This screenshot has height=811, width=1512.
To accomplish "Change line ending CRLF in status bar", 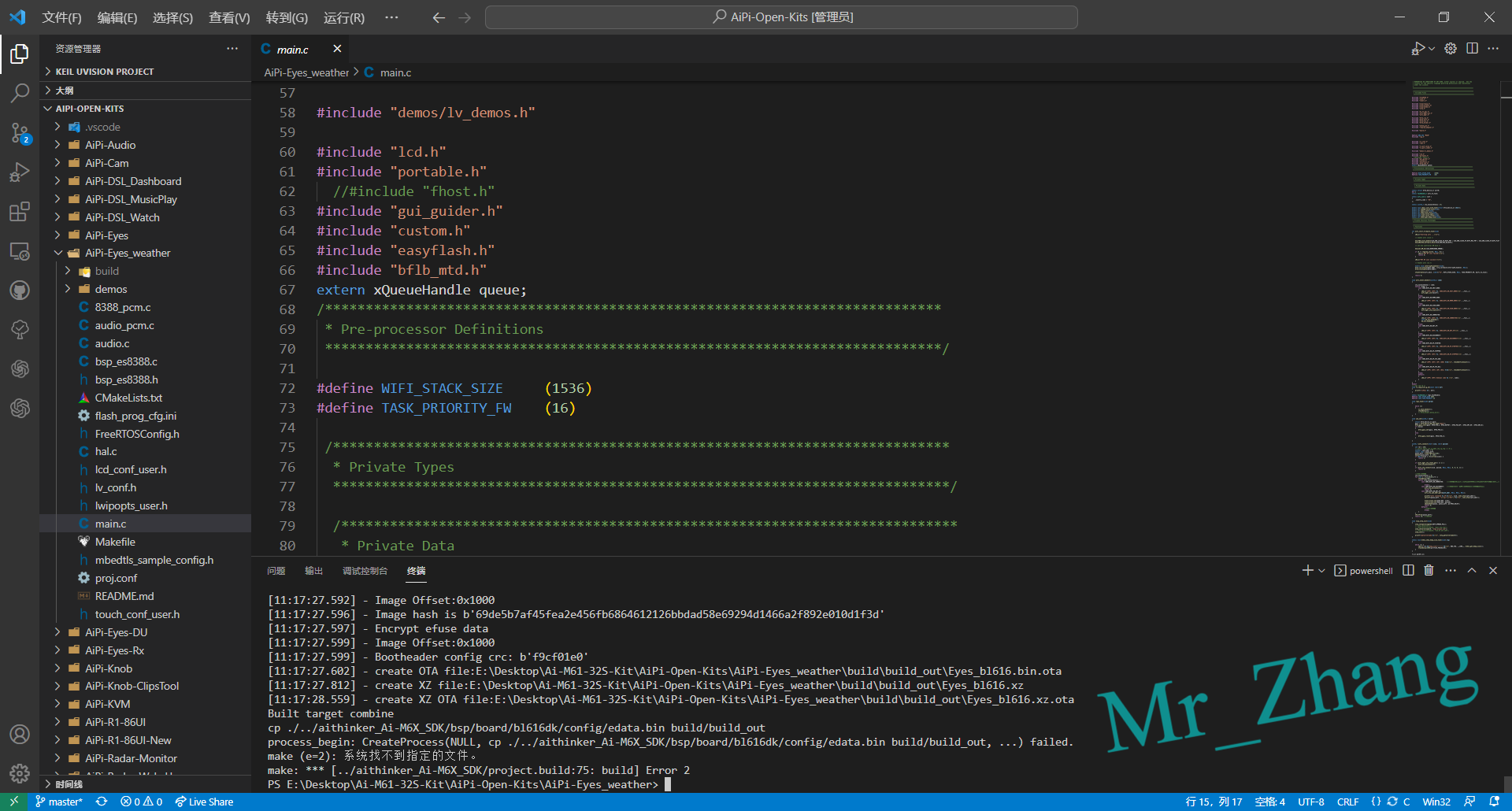I will coord(1347,802).
